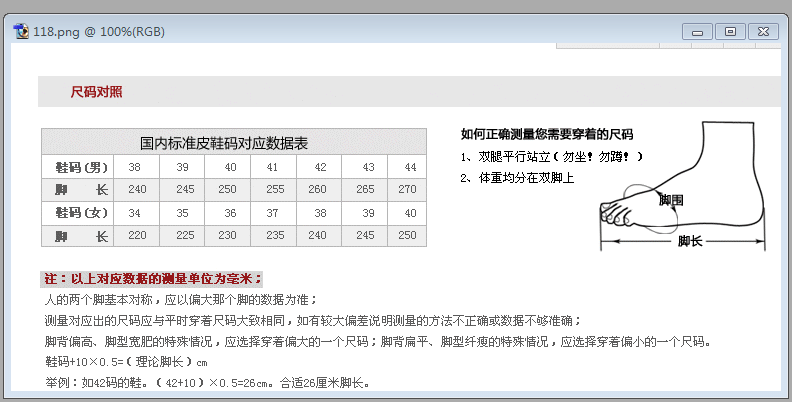Click the 鞋码(女) row label

[81, 213]
